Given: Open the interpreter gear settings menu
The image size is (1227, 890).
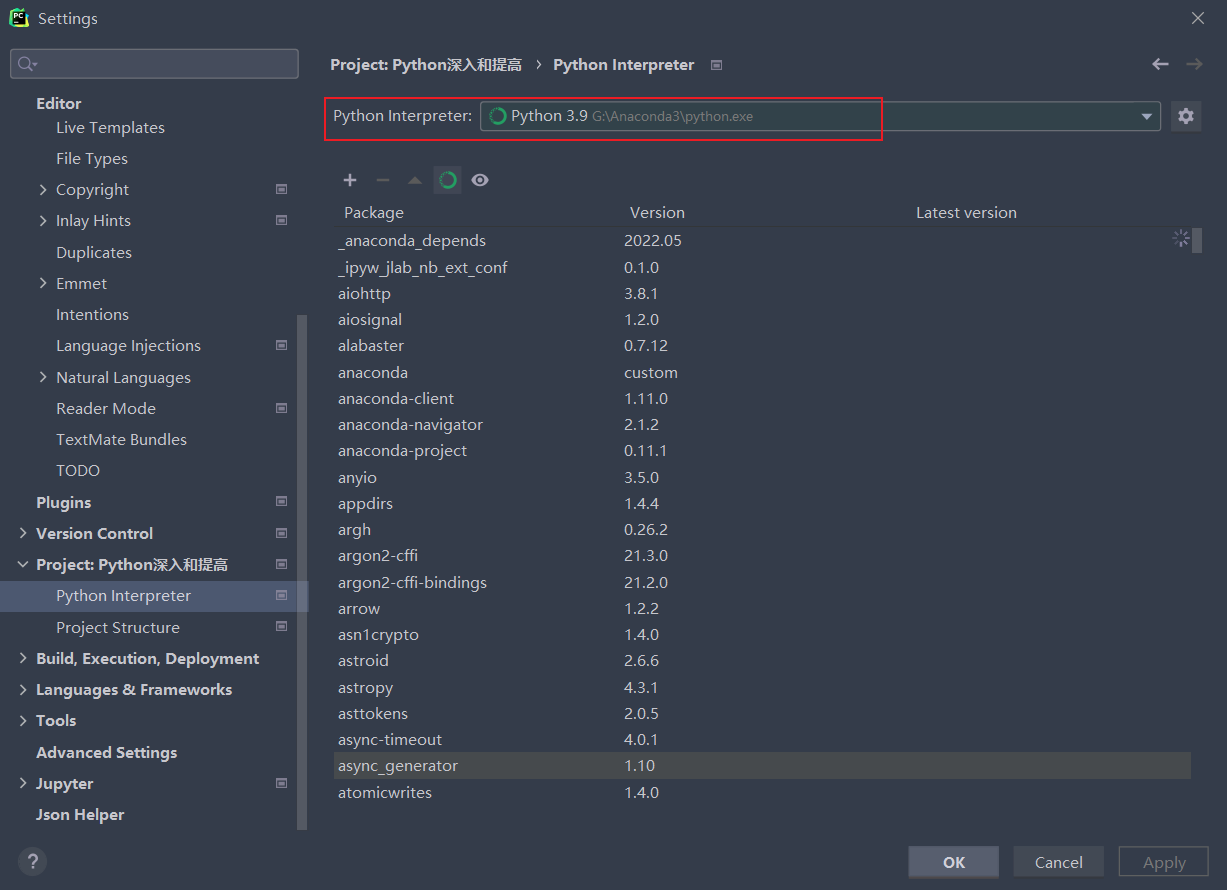Looking at the screenshot, I should coord(1186,116).
